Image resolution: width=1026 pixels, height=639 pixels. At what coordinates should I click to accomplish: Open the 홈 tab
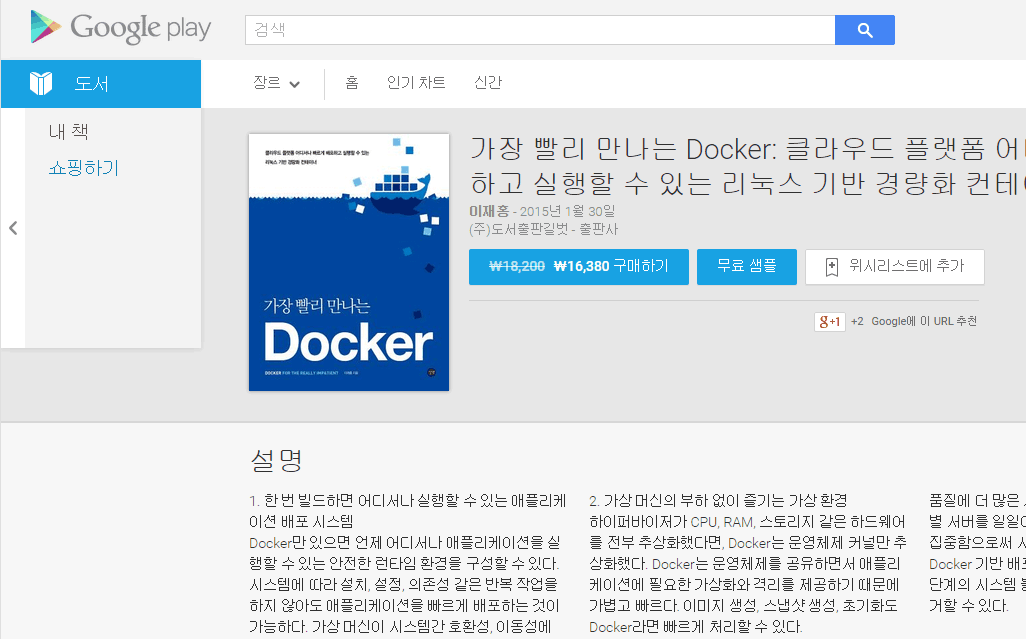point(352,83)
